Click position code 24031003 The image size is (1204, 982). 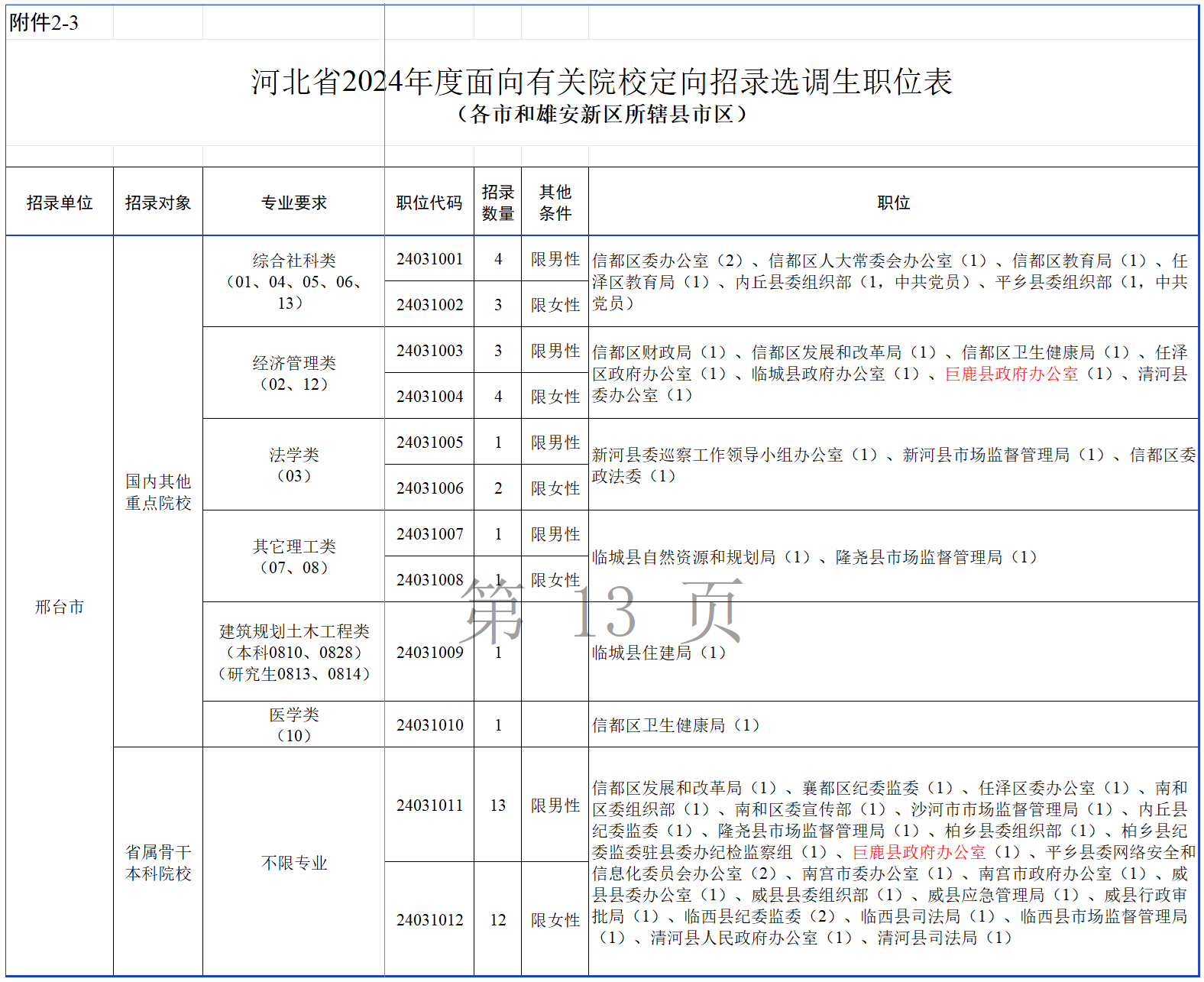pyautogui.click(x=429, y=351)
